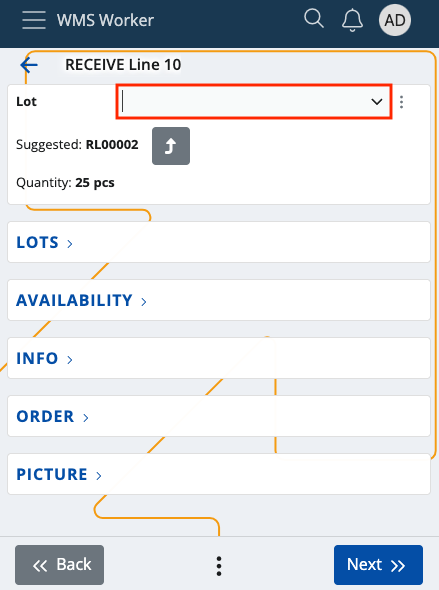Open the hamburger navigation menu
Image resolution: width=439 pixels, height=590 pixels.
pyautogui.click(x=34, y=20)
